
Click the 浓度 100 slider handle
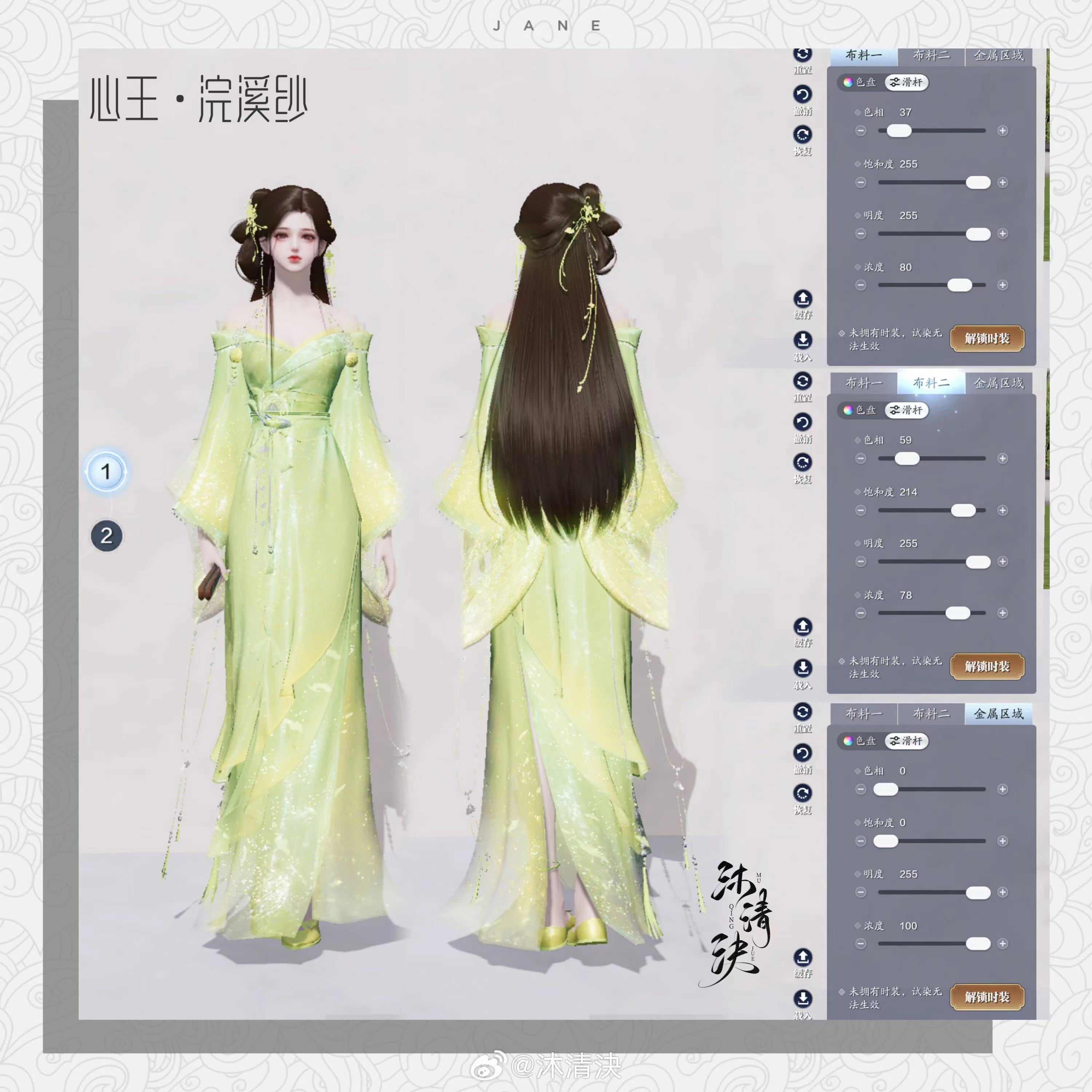tap(978, 943)
